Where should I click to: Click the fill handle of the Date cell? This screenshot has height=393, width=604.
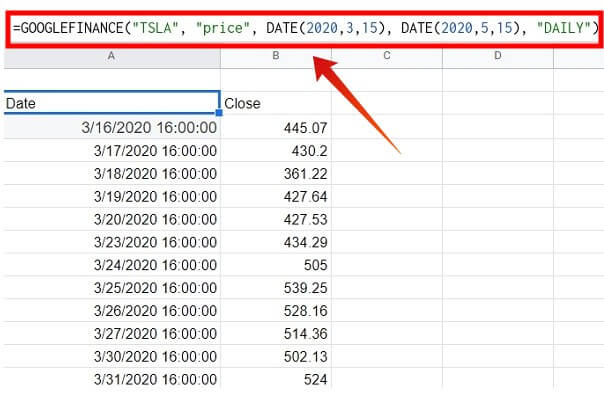tap(219, 113)
